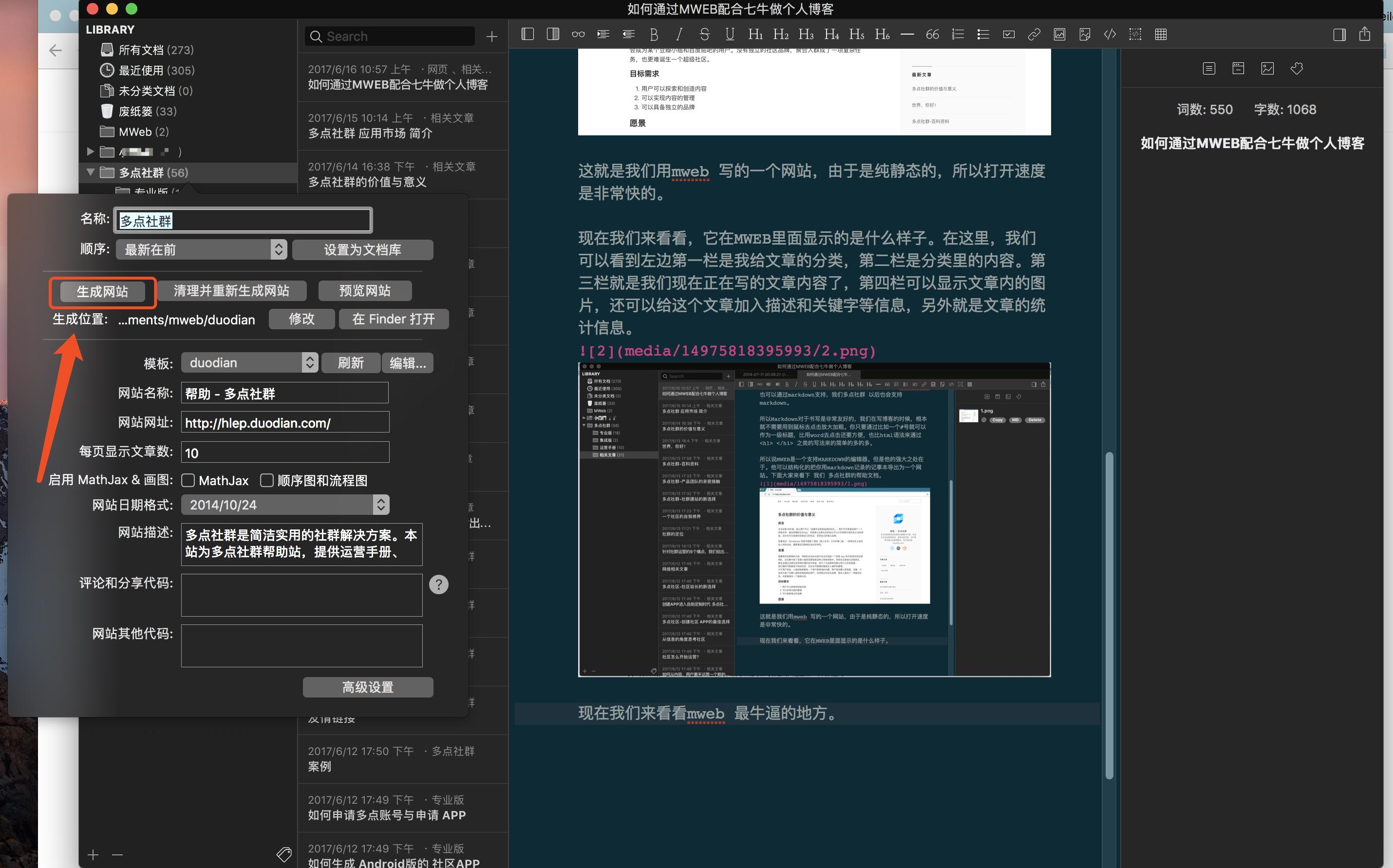Enable the 顺序图和流程图 checkbox
1393x868 pixels.
[266, 480]
